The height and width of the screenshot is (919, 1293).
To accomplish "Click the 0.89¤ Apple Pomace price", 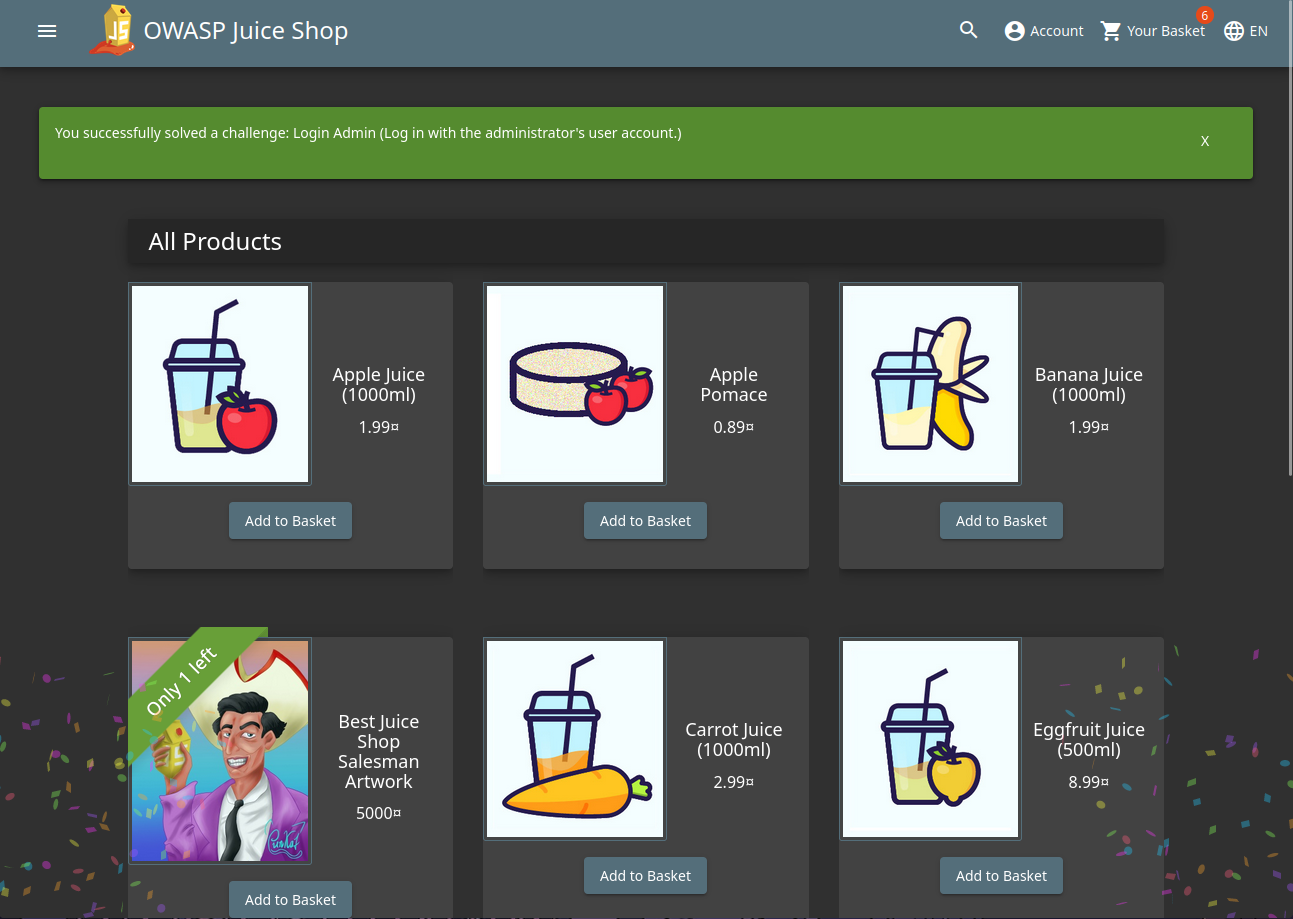I will 734,427.
